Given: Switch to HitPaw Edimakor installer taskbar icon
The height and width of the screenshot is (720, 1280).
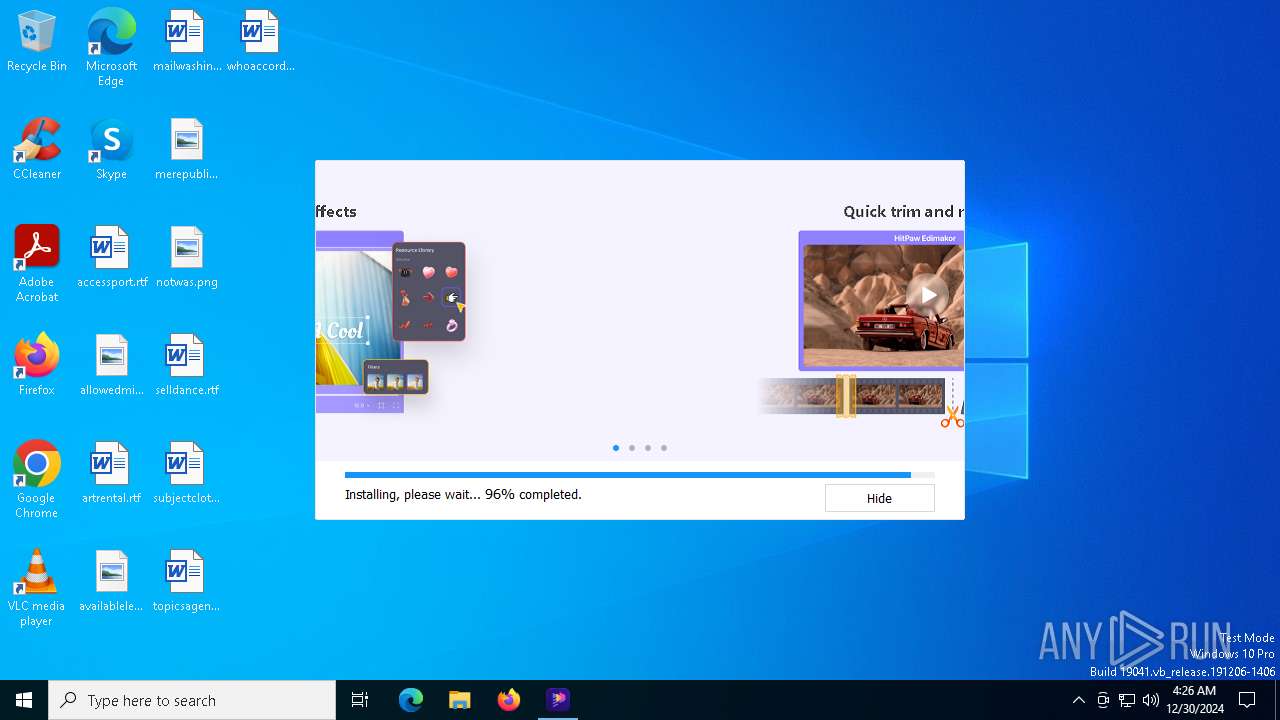Looking at the screenshot, I should point(558,700).
